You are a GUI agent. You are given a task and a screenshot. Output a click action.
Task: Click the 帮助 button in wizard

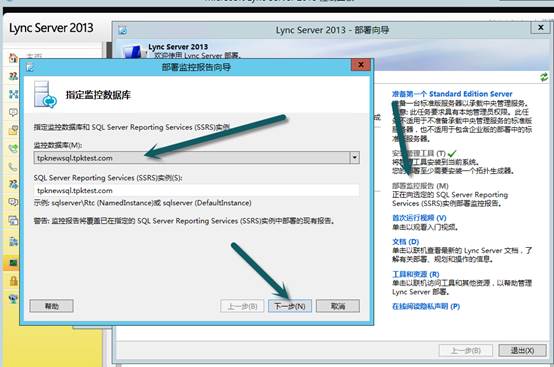coord(52,306)
